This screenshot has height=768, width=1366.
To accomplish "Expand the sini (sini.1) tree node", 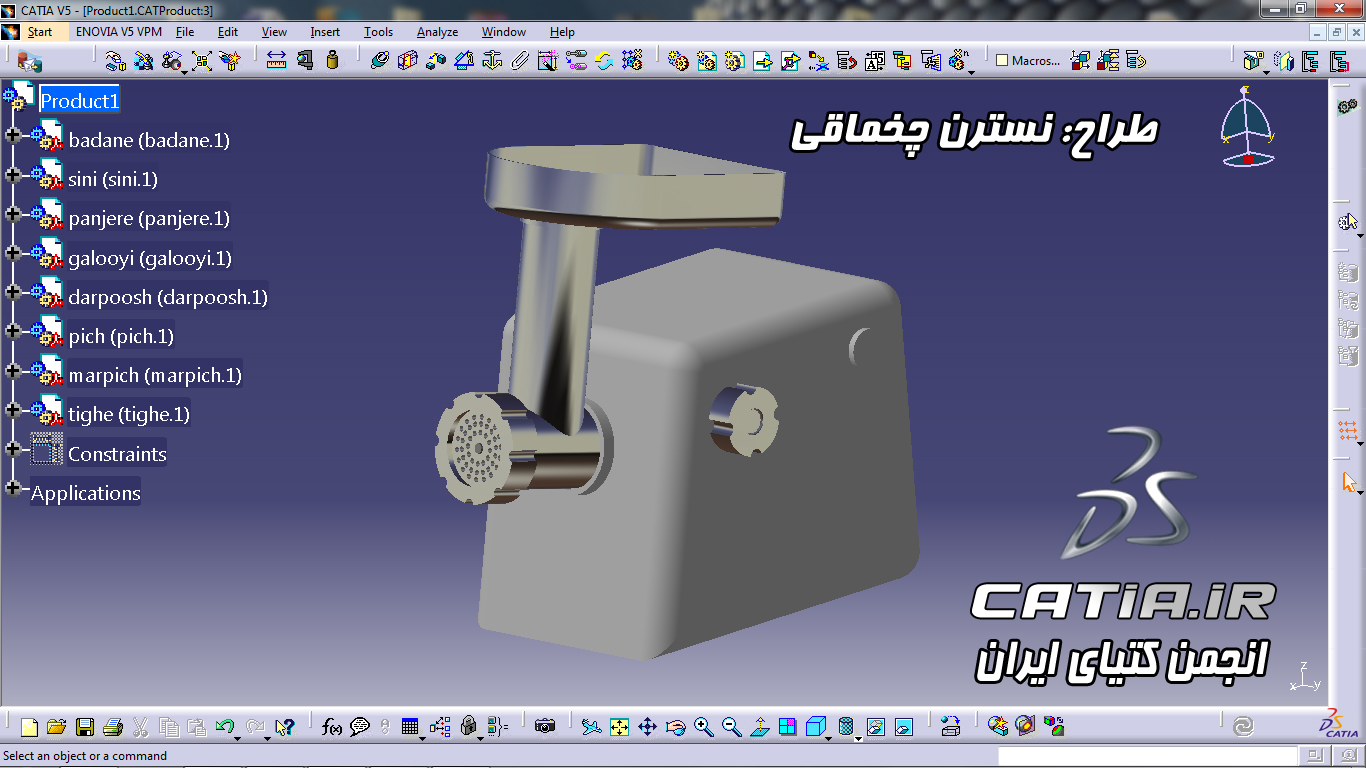I will pyautogui.click(x=13, y=174).
